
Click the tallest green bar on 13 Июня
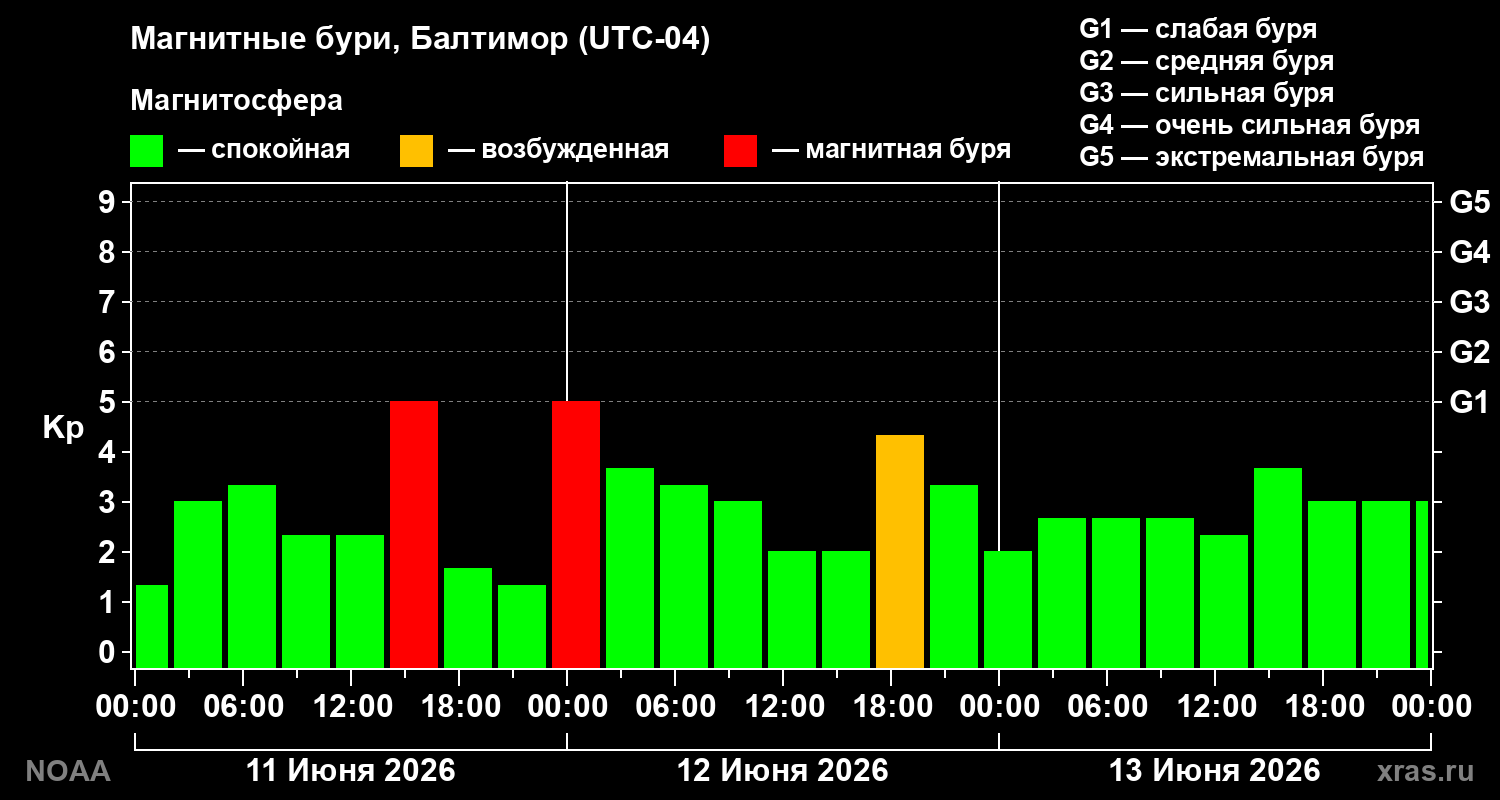click(1278, 568)
